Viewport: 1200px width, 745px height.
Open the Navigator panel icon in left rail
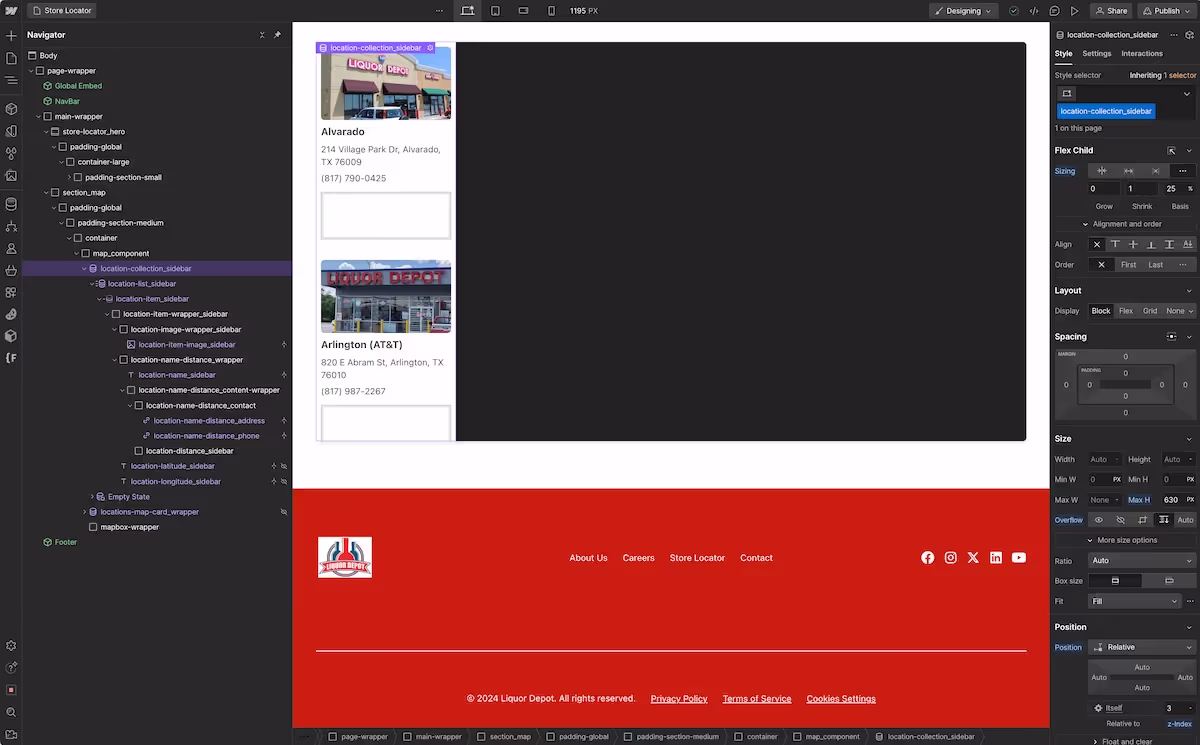11,81
